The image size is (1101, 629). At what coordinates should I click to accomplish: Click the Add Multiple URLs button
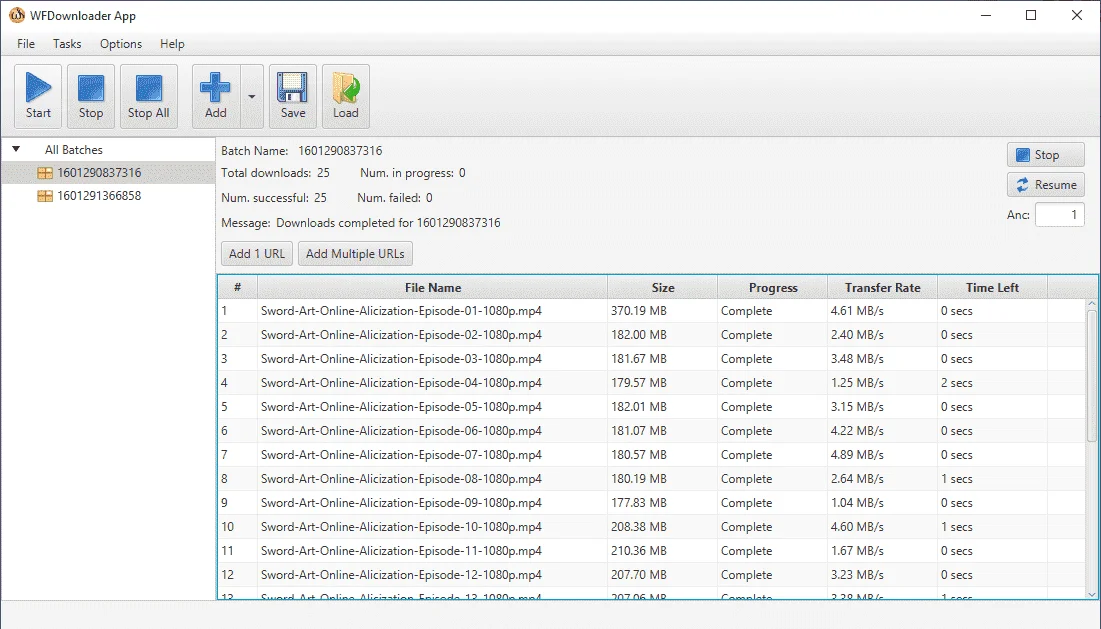point(355,253)
